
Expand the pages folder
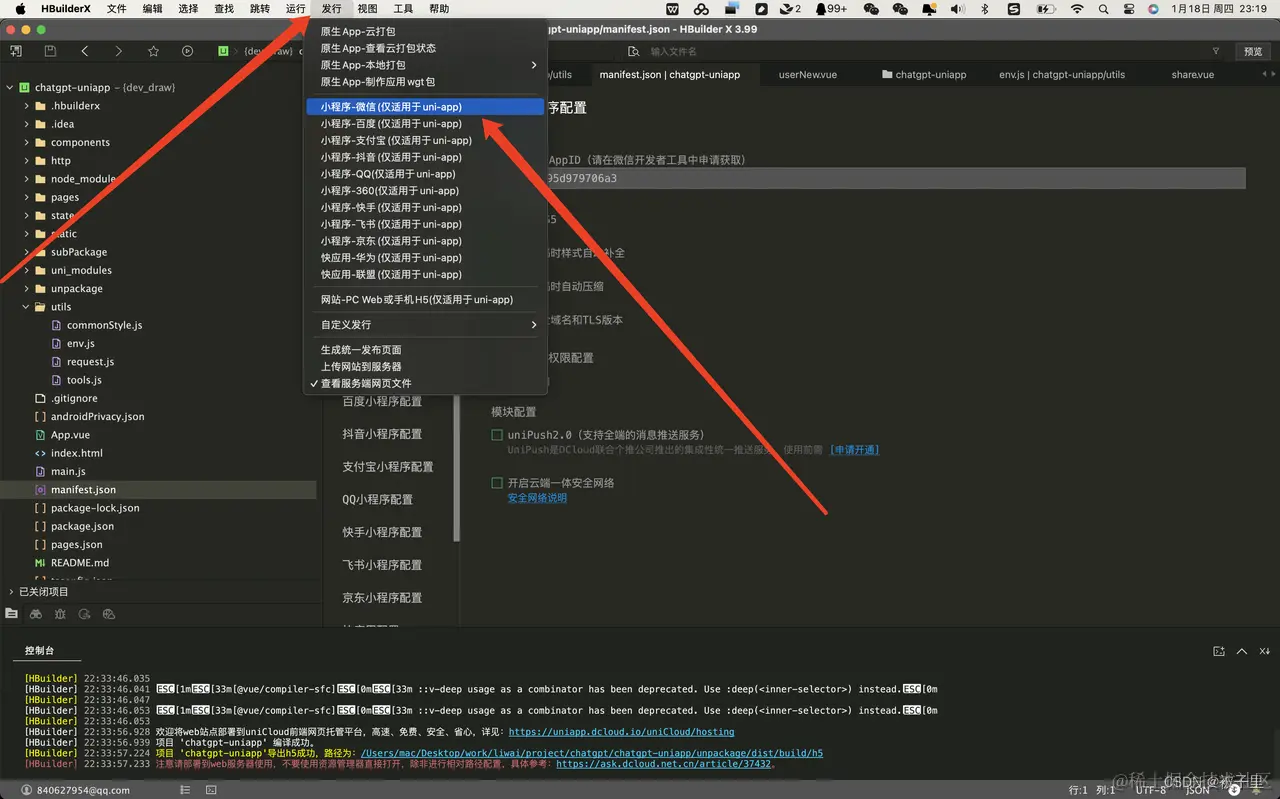click(27, 198)
